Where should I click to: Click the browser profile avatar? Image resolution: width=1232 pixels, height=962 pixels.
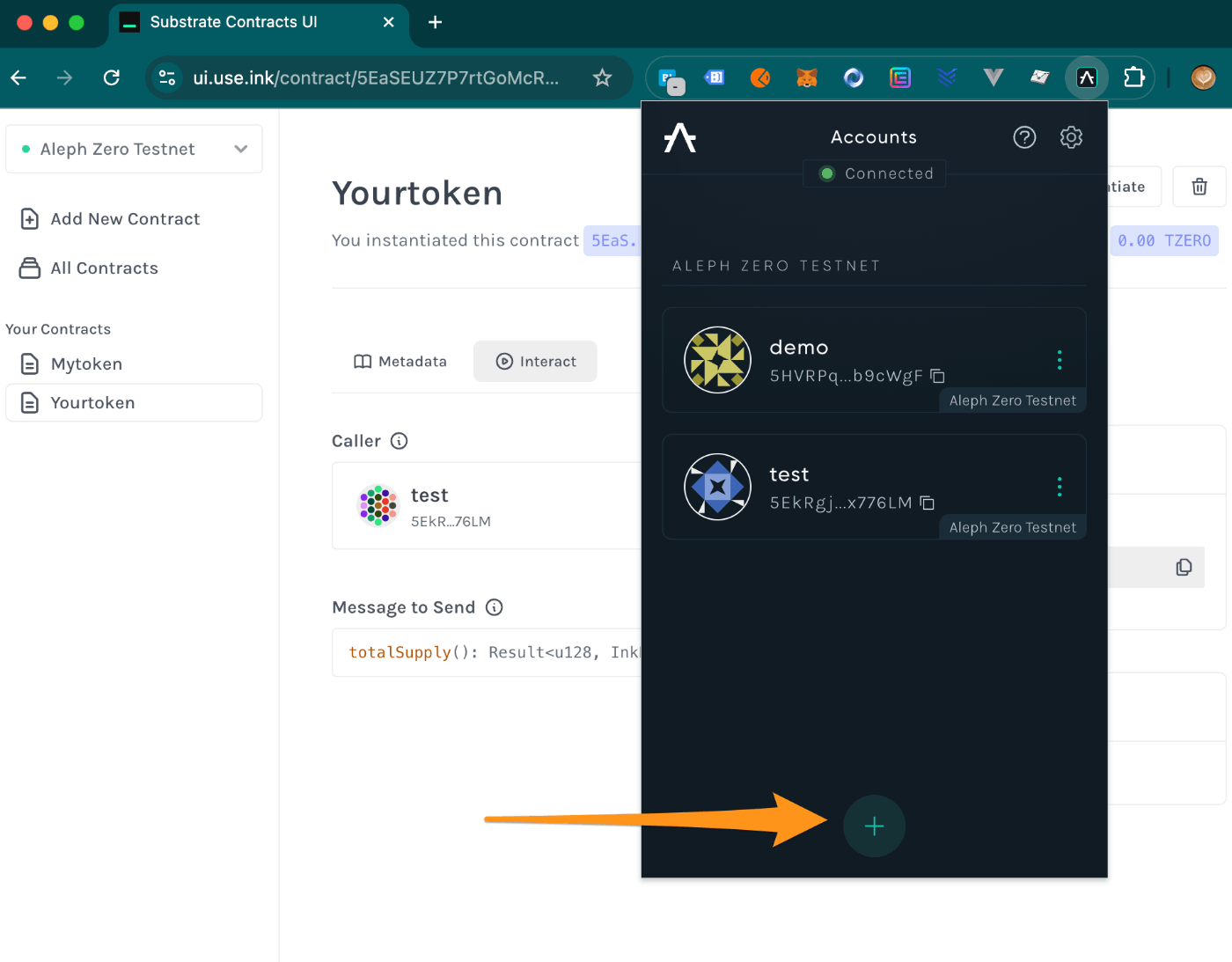click(1203, 77)
